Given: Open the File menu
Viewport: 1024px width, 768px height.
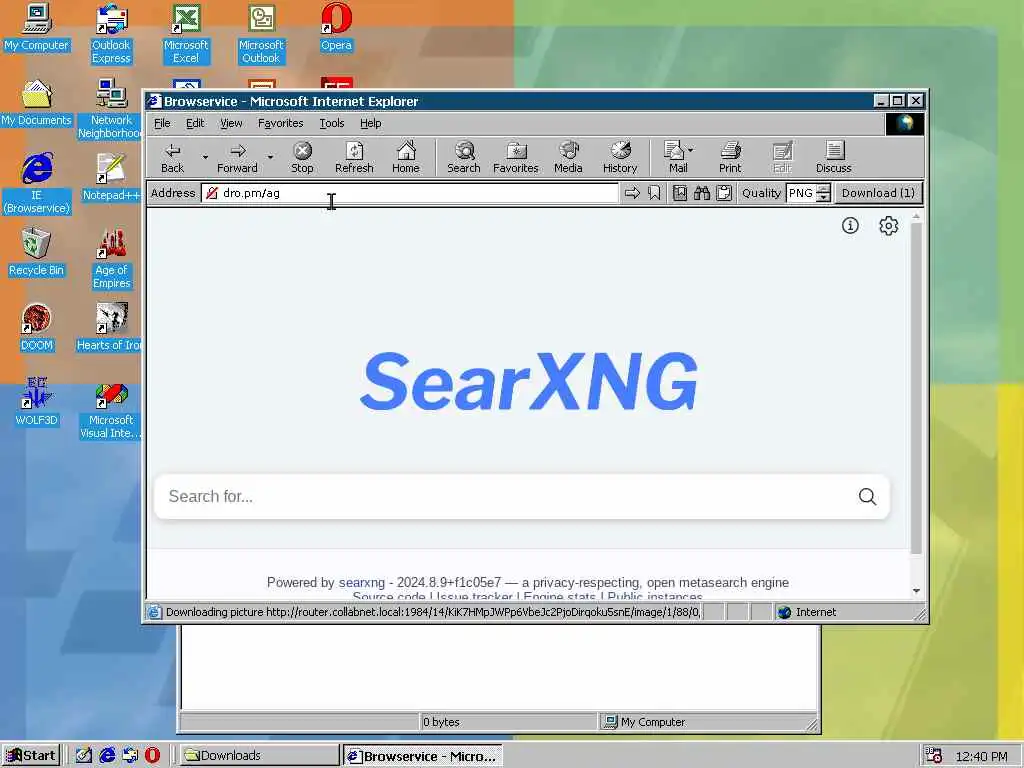Looking at the screenshot, I should [x=162, y=123].
